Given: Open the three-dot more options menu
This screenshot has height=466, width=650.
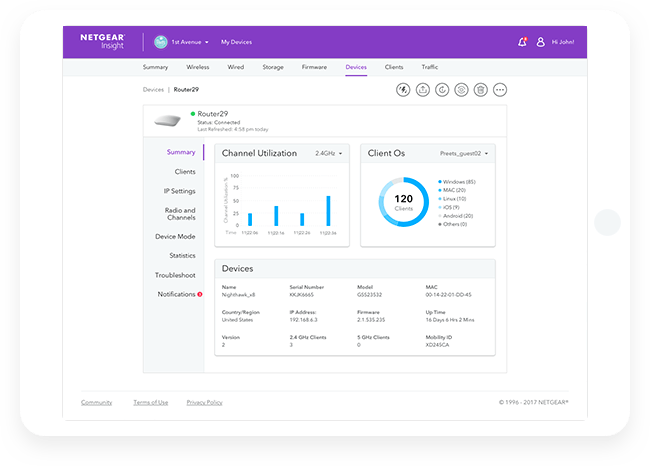Looking at the screenshot, I should point(500,90).
